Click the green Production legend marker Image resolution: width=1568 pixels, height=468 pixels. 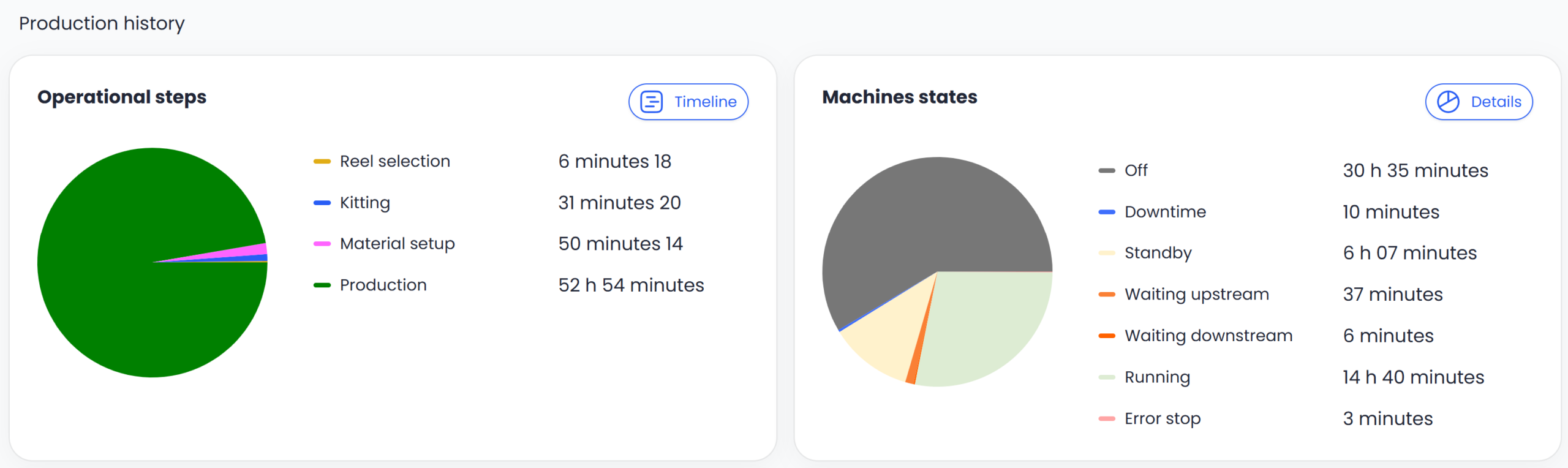[322, 285]
